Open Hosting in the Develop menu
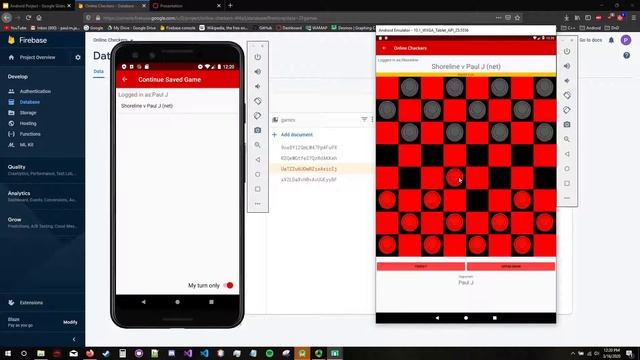640x360 pixels. tap(28, 123)
